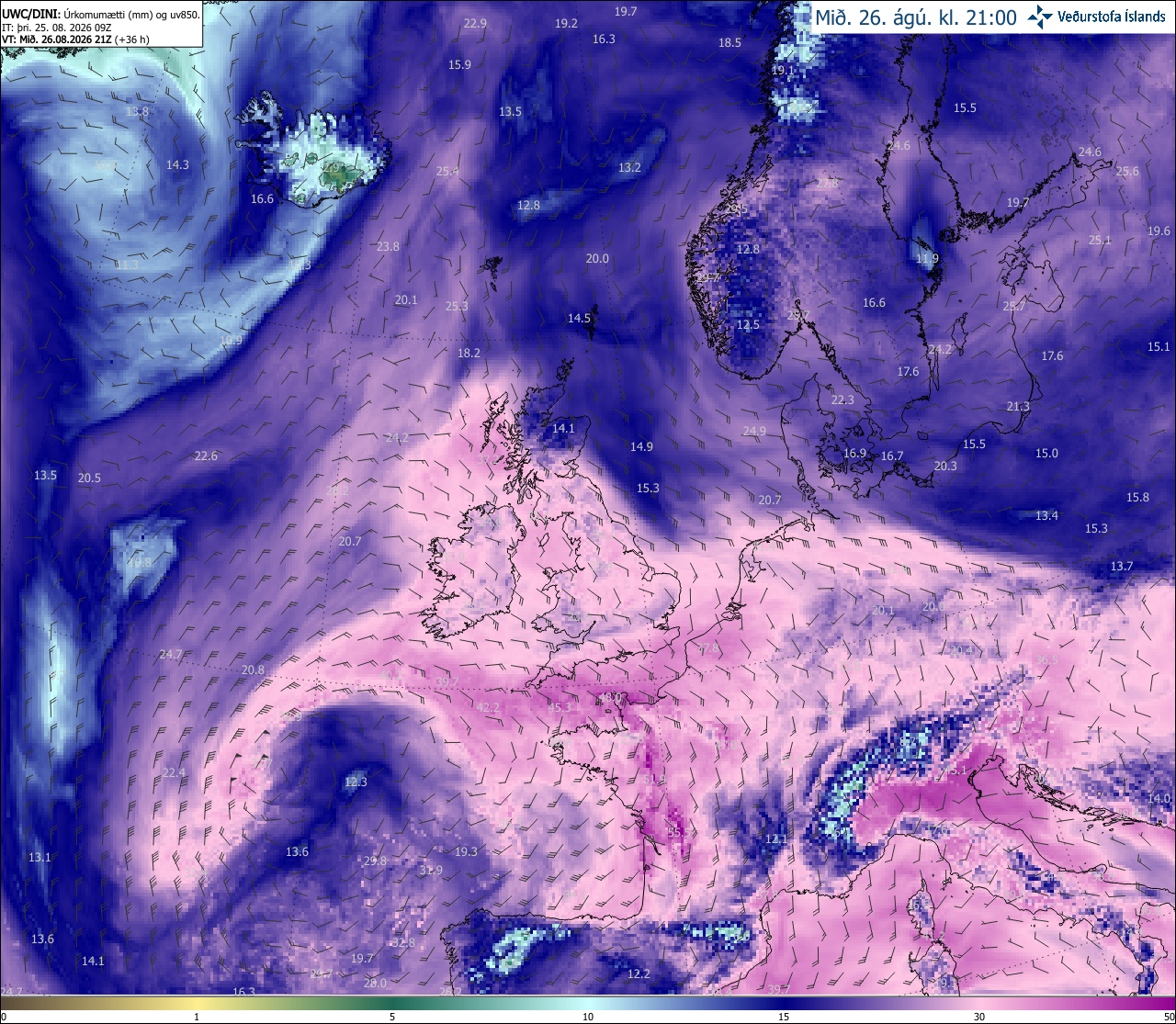This screenshot has width=1176, height=1024.
Task: Click the 21.3 value label over the Baltic
Action: point(1018,406)
